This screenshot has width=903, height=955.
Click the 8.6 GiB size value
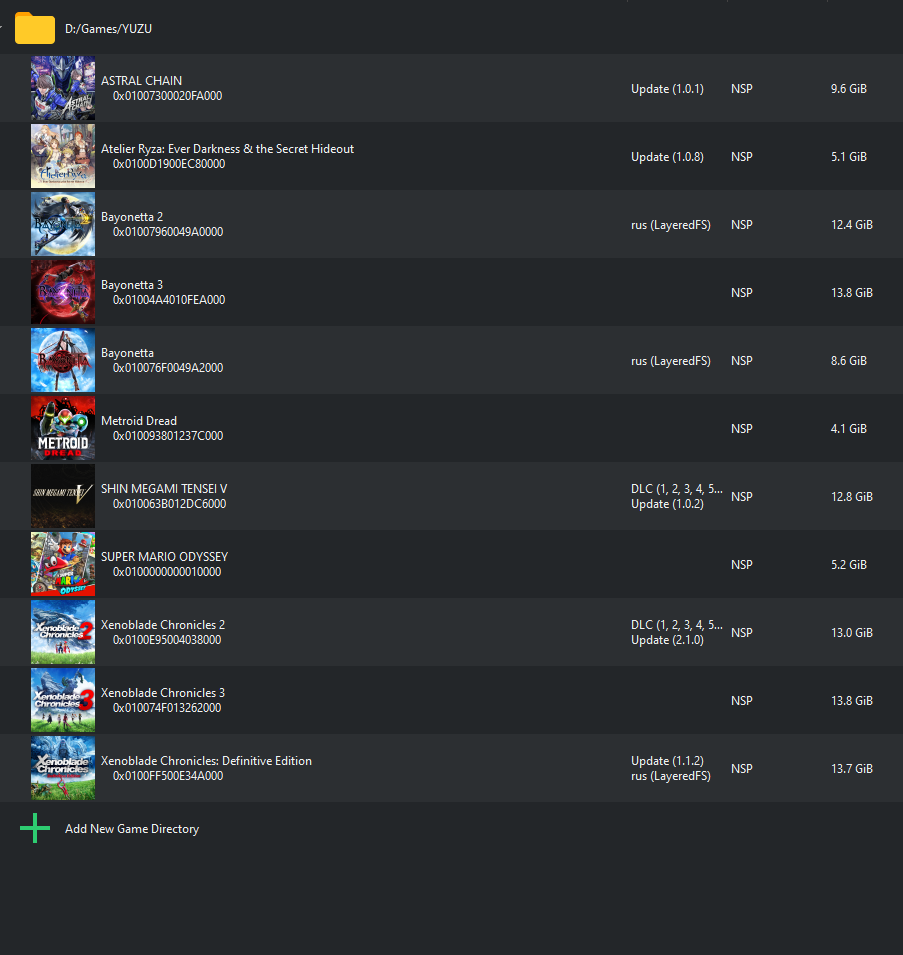[x=849, y=361]
